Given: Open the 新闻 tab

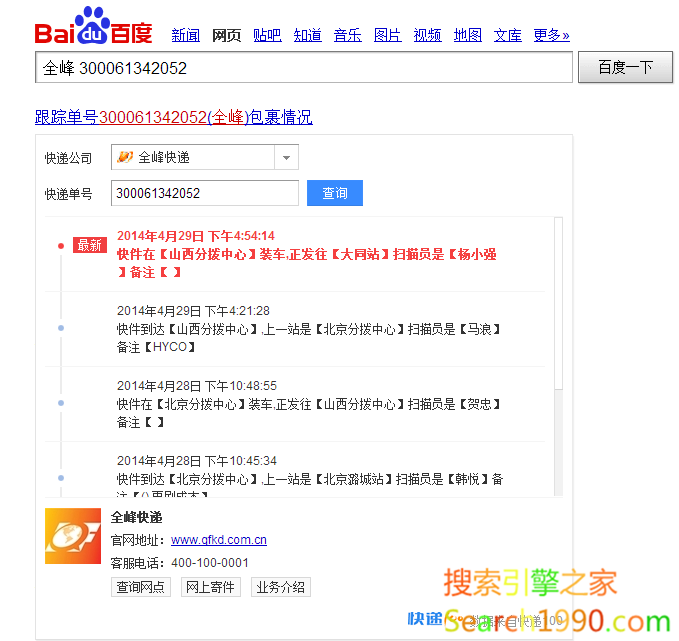Looking at the screenshot, I should click(186, 35).
